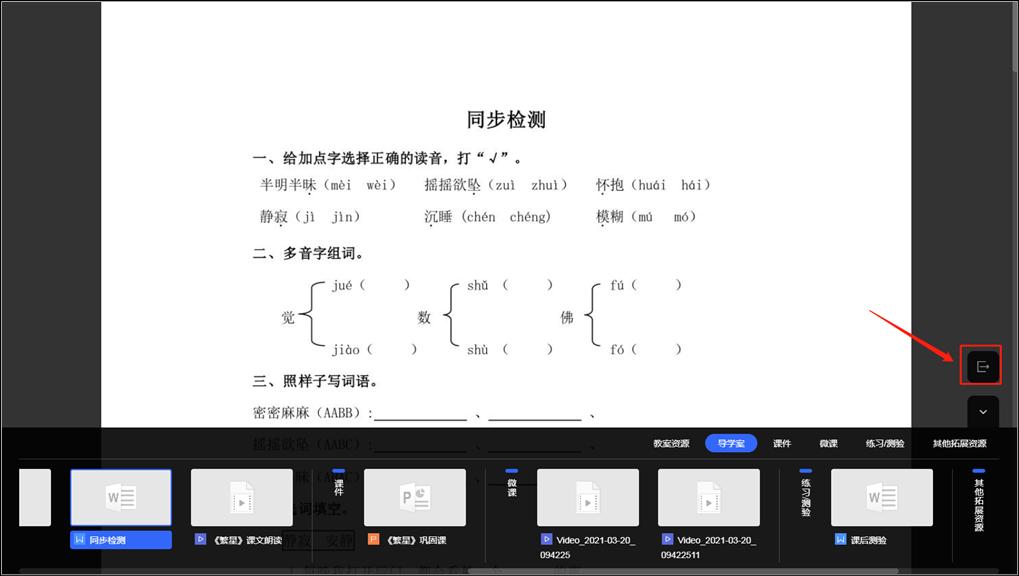Click the partially visible thumbnail before 同步检测
The height and width of the screenshot is (576, 1019).
pyautogui.click(x=35, y=497)
